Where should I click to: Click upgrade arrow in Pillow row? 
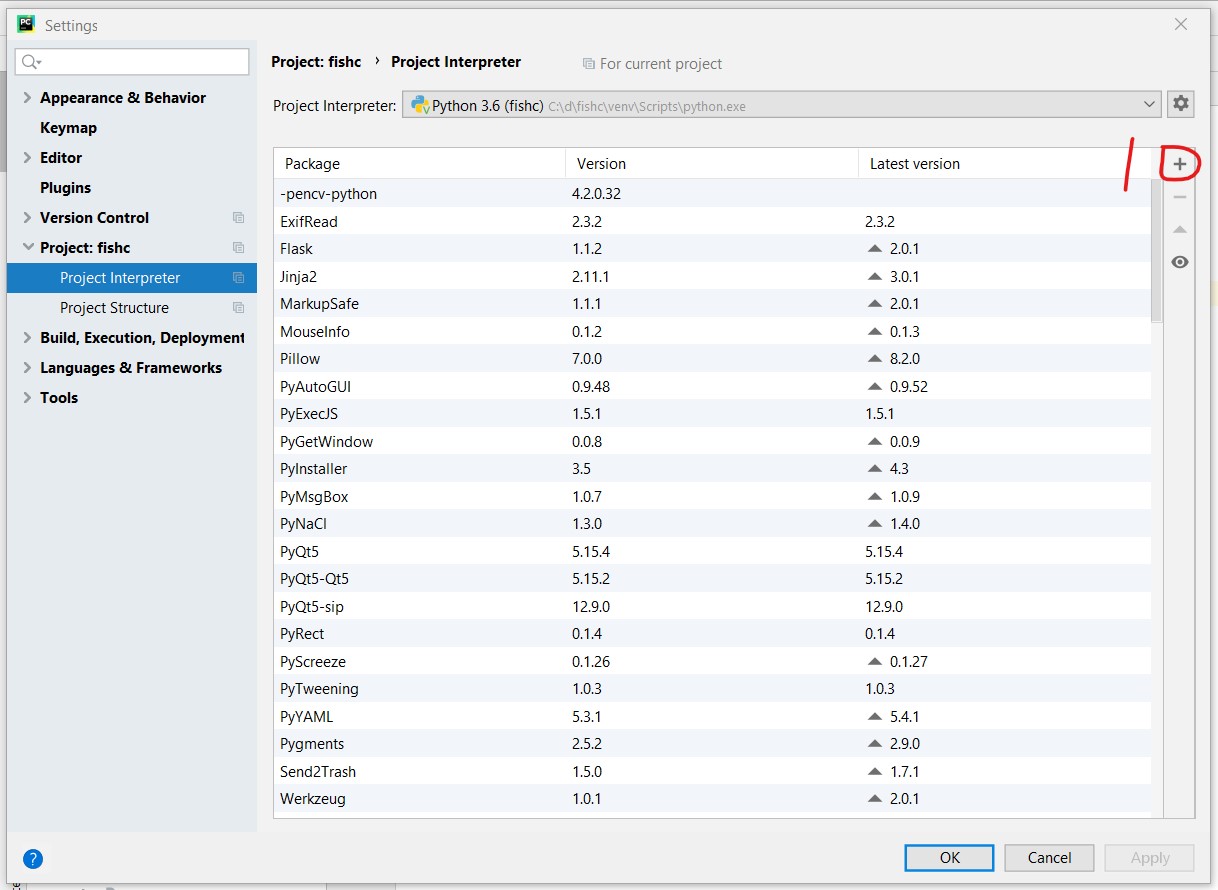[875, 359]
